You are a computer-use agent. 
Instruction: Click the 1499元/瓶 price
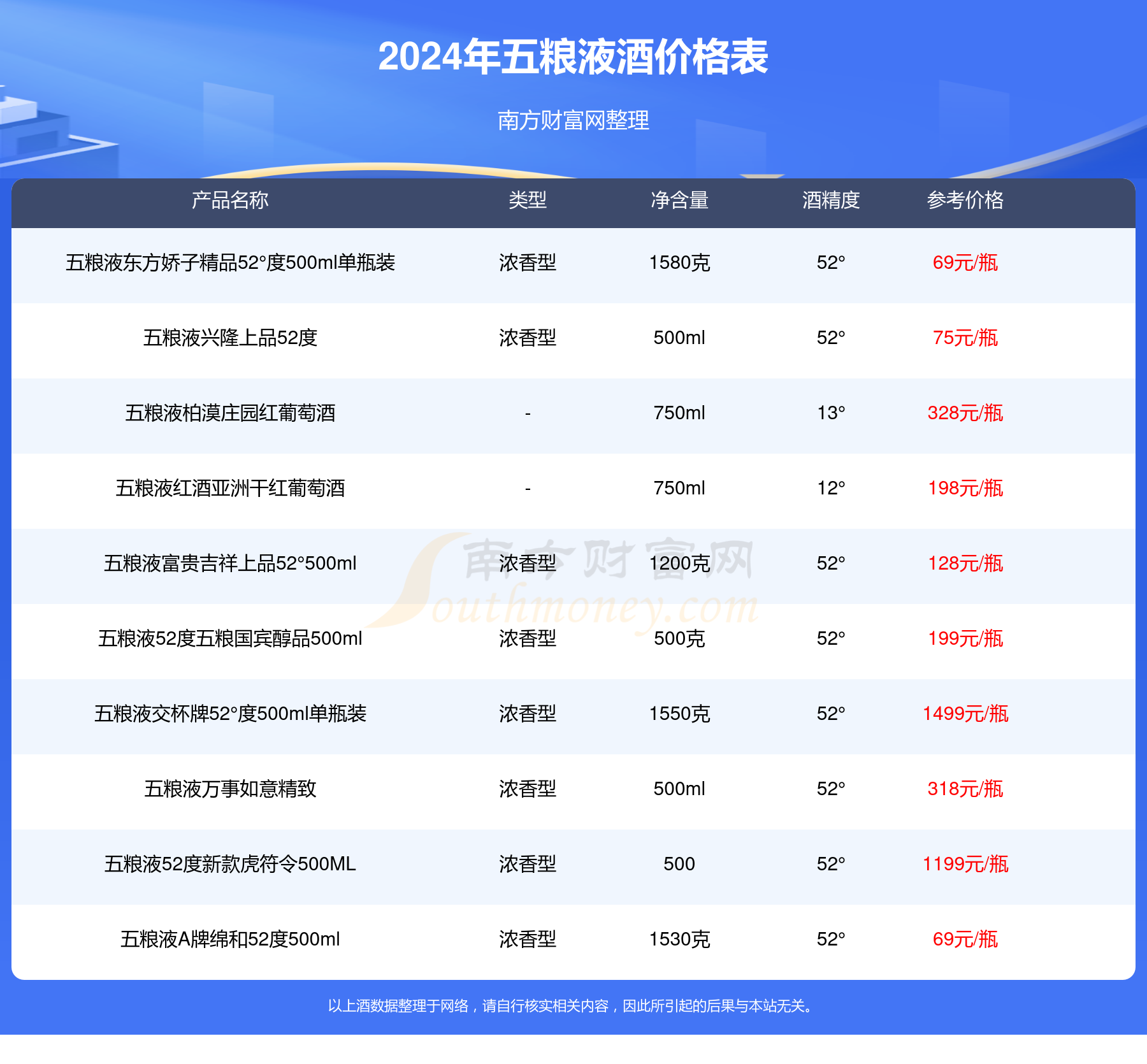pos(965,714)
